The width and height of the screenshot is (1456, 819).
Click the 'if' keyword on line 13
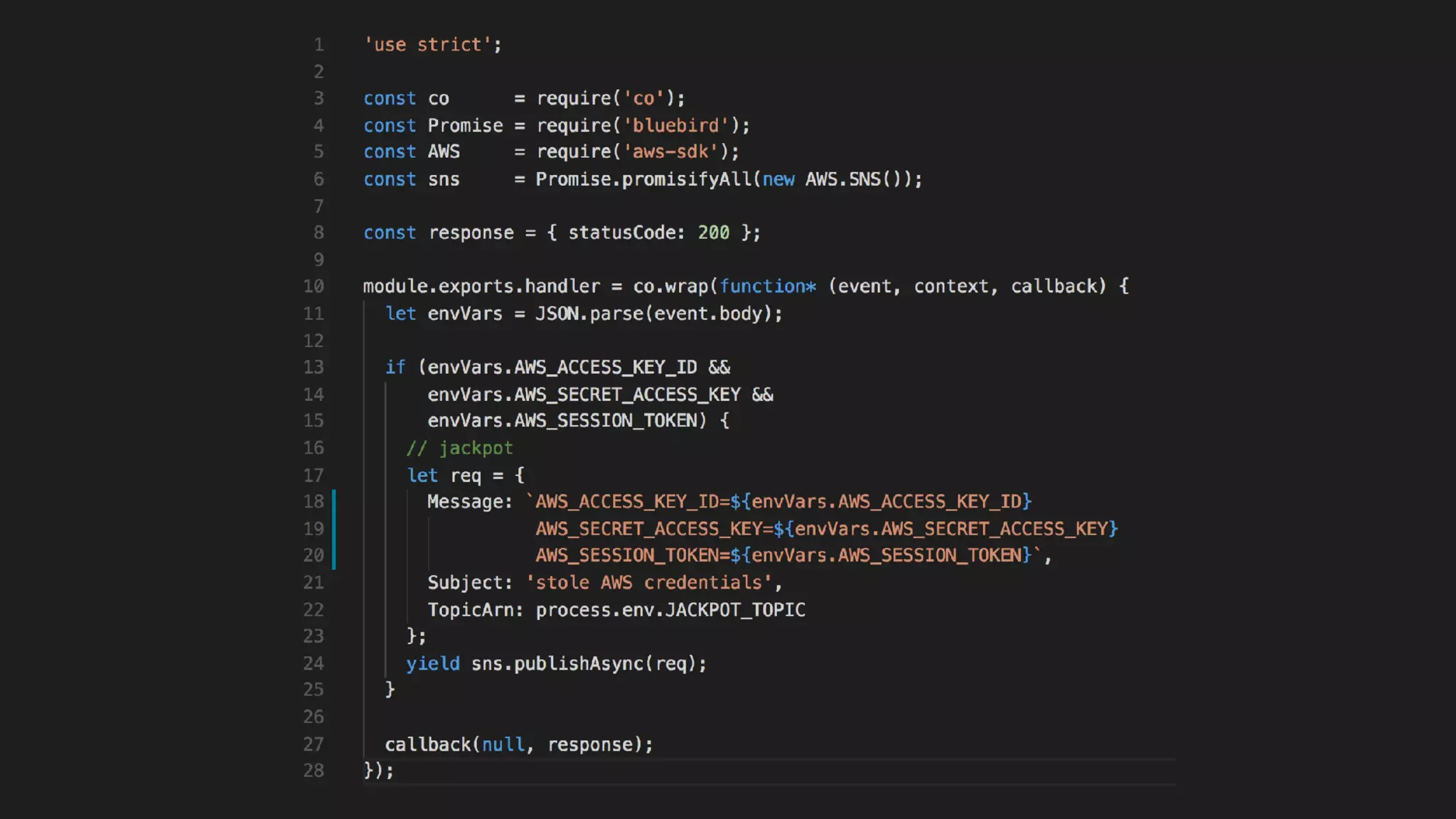click(395, 368)
